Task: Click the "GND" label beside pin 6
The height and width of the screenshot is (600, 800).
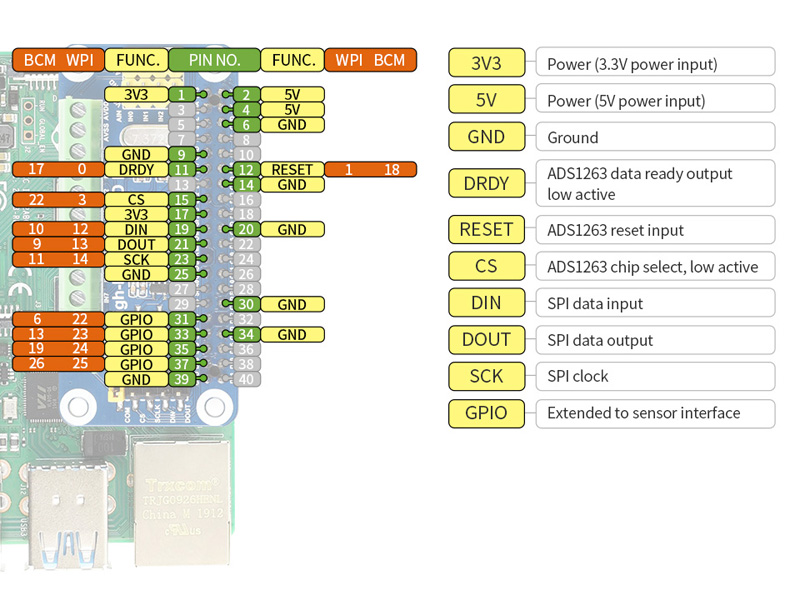Action: [x=292, y=124]
